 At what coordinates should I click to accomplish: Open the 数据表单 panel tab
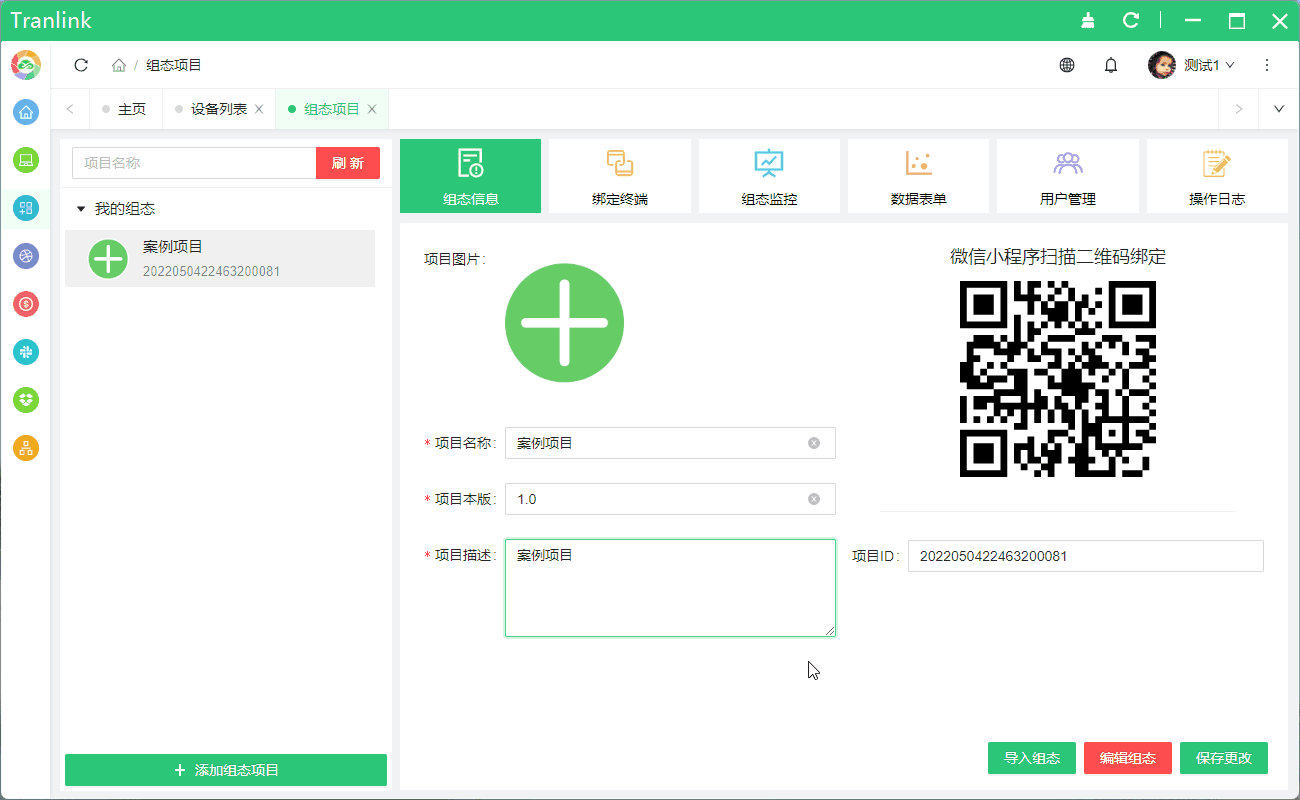click(918, 176)
